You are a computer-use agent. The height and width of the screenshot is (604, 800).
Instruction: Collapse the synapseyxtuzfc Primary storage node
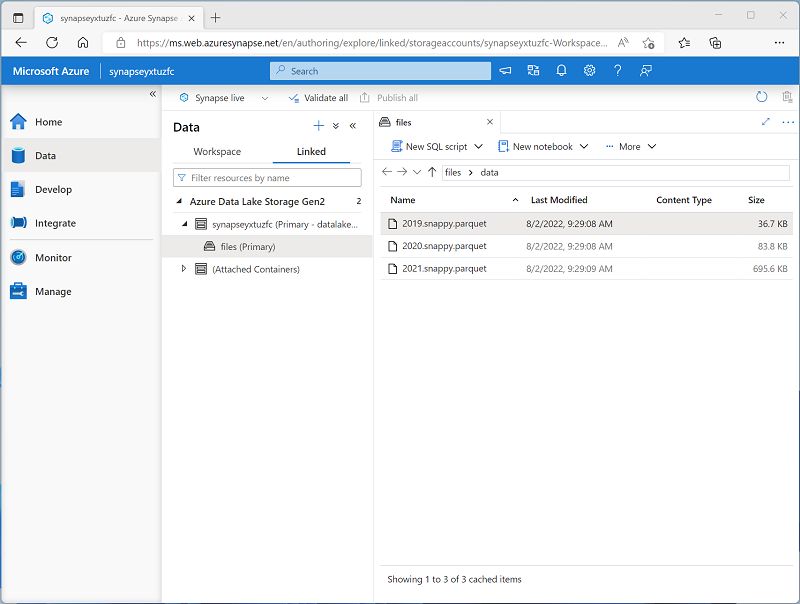click(185, 224)
